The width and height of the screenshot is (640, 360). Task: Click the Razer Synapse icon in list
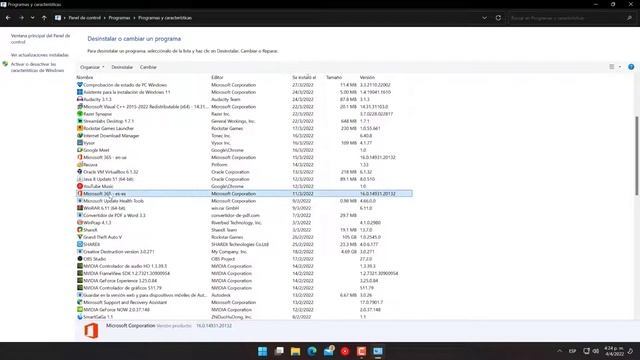(80, 114)
